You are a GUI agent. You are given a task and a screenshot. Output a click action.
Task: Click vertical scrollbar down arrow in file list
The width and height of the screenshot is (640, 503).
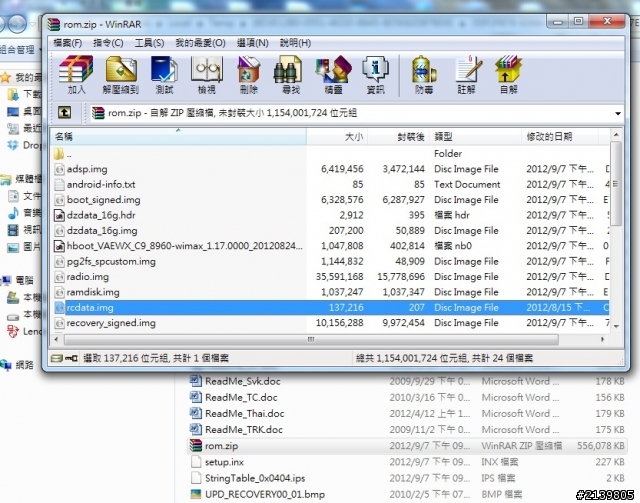tap(616, 326)
